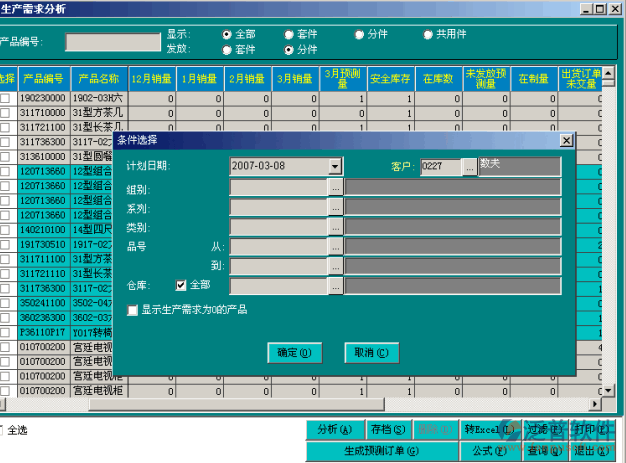The height and width of the screenshot is (463, 626).
Task: Close the 条件选择 dialog with X
Action: 566,141
